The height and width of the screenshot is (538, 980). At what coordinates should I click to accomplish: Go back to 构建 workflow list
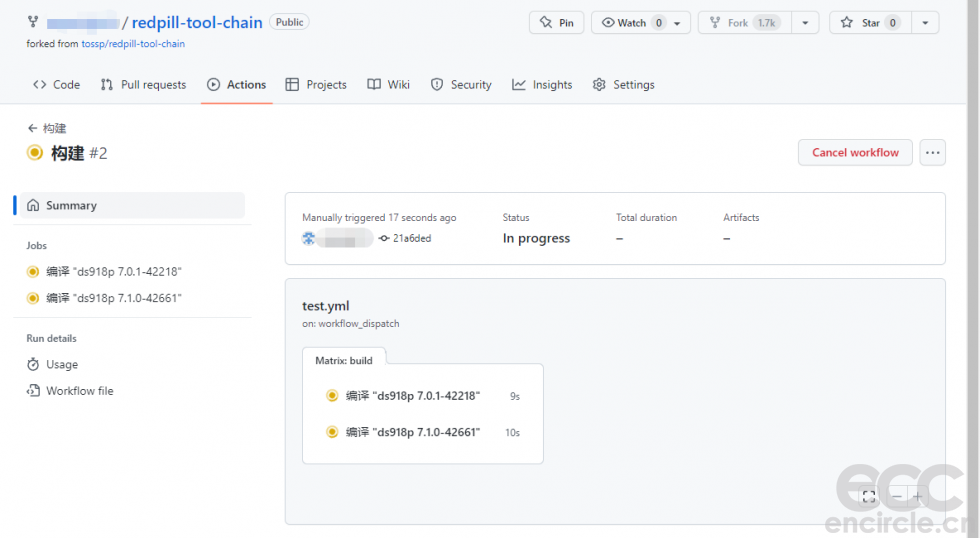coord(47,128)
